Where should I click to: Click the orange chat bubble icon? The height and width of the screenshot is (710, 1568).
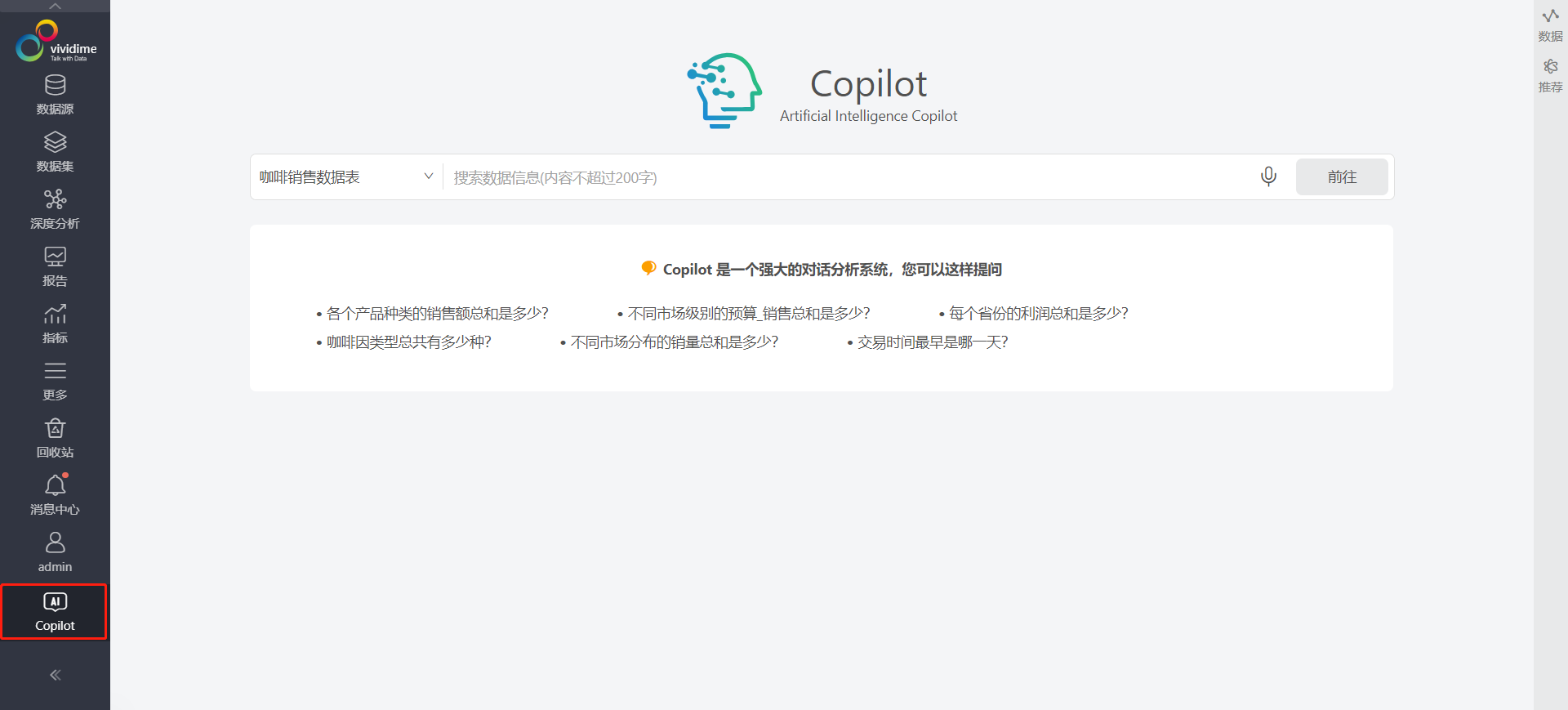pyautogui.click(x=648, y=268)
